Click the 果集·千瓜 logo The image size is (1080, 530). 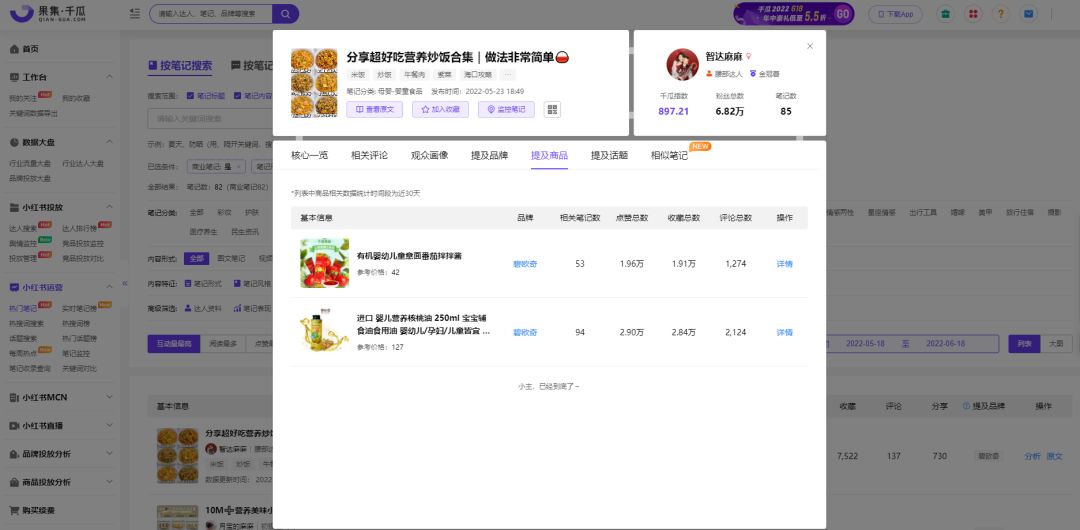point(49,13)
